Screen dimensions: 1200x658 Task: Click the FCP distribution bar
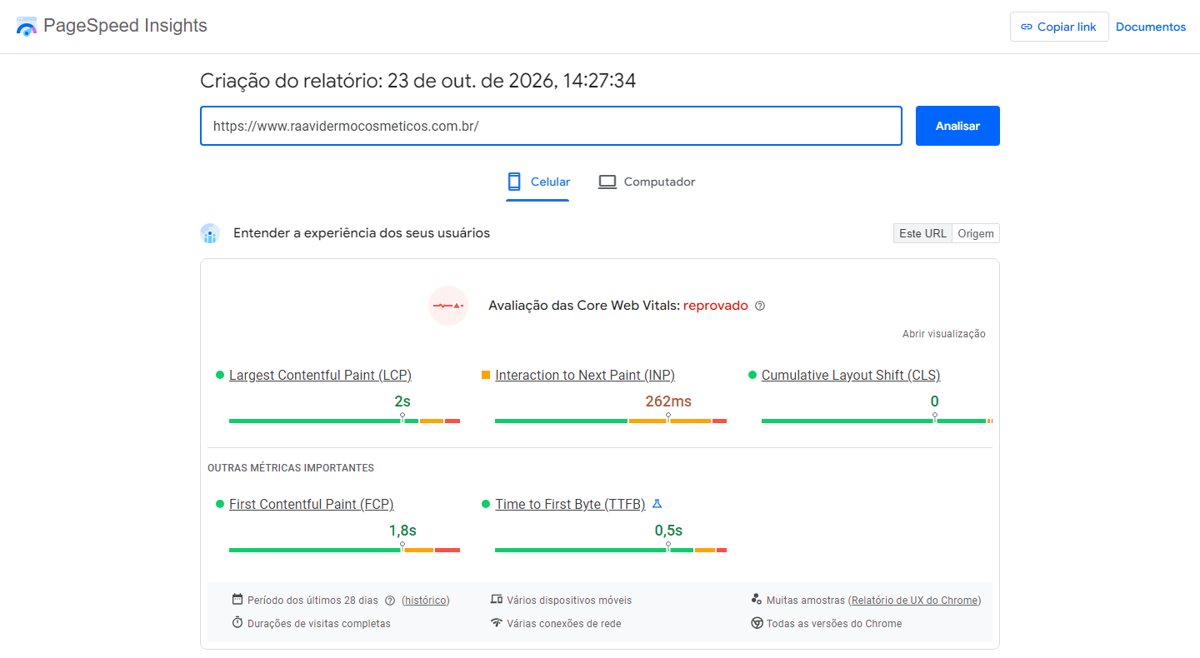pyautogui.click(x=344, y=550)
